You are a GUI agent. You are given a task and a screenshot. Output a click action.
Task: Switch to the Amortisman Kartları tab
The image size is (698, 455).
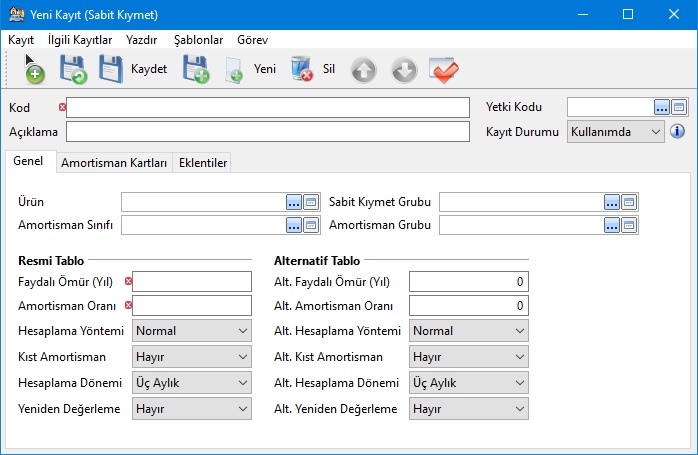pyautogui.click(x=113, y=162)
